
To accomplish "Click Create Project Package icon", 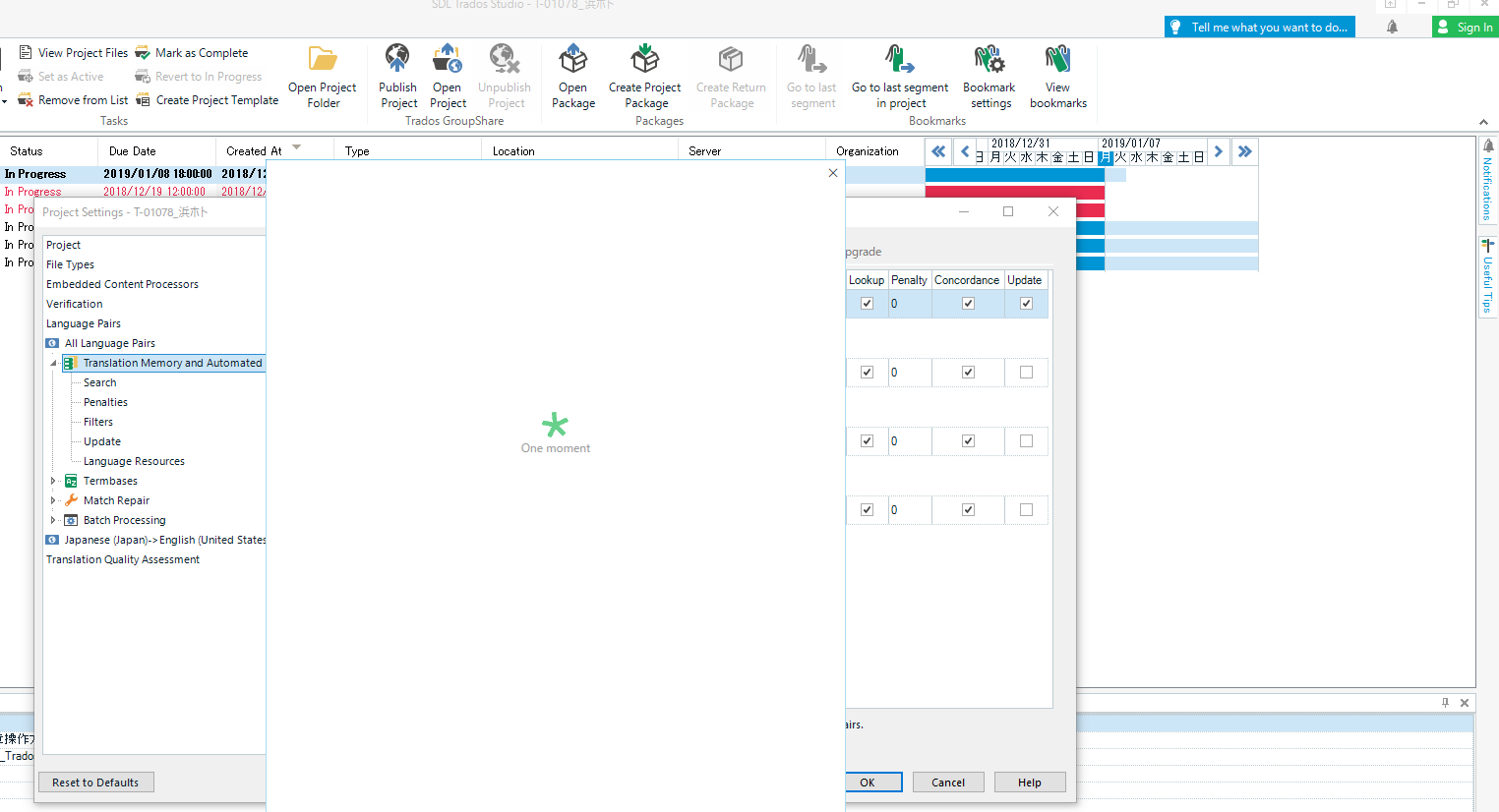I will tap(645, 60).
